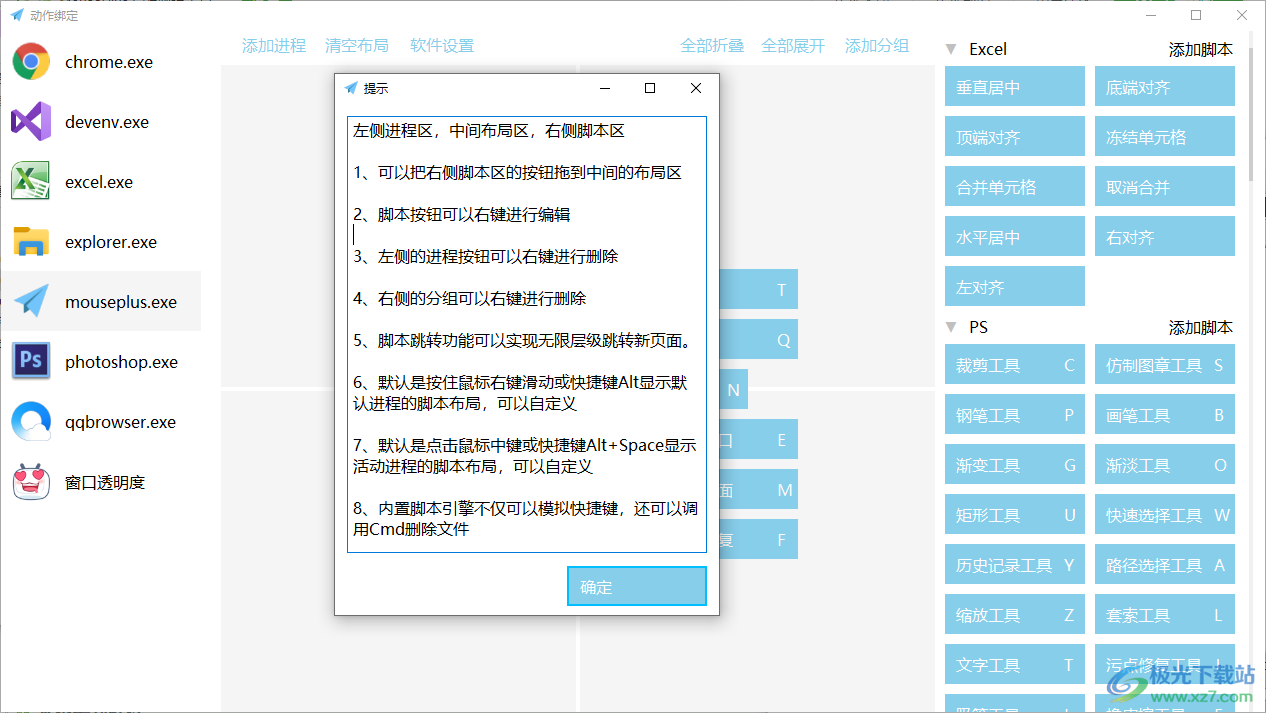Click the 动作绑定 title bar app icon
The height and width of the screenshot is (713, 1266).
point(17,15)
